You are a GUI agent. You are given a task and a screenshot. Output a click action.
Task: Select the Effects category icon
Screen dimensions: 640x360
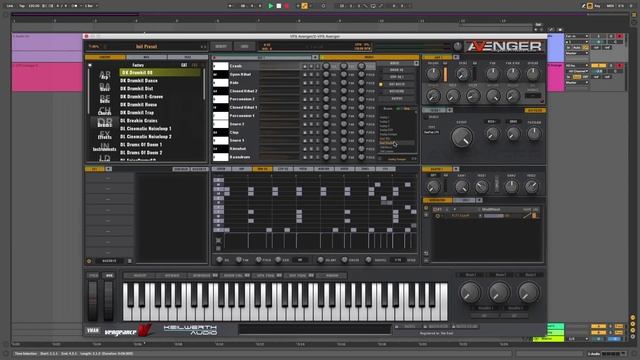tap(105, 135)
